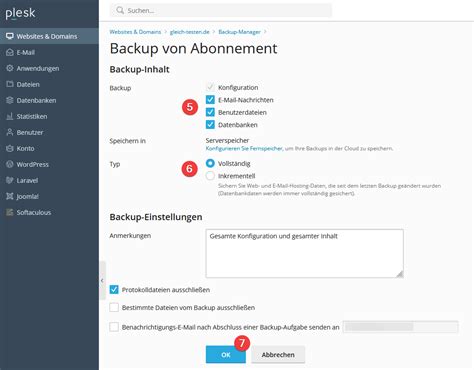Viewport: 474px width, 370px height.
Task: Select the Datenbanken stack icon
Action: 10,100
